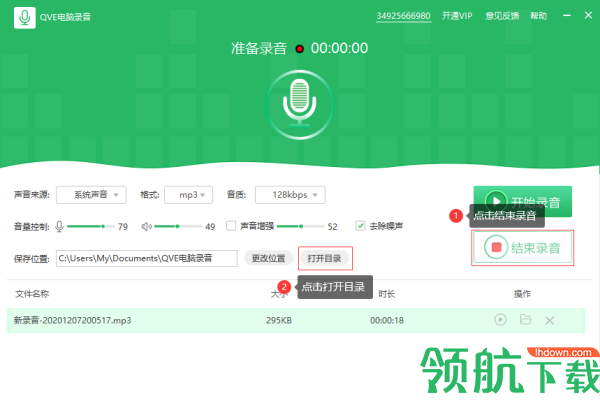Click the 结束录音 button
The height and width of the screenshot is (400, 600).
(523, 248)
